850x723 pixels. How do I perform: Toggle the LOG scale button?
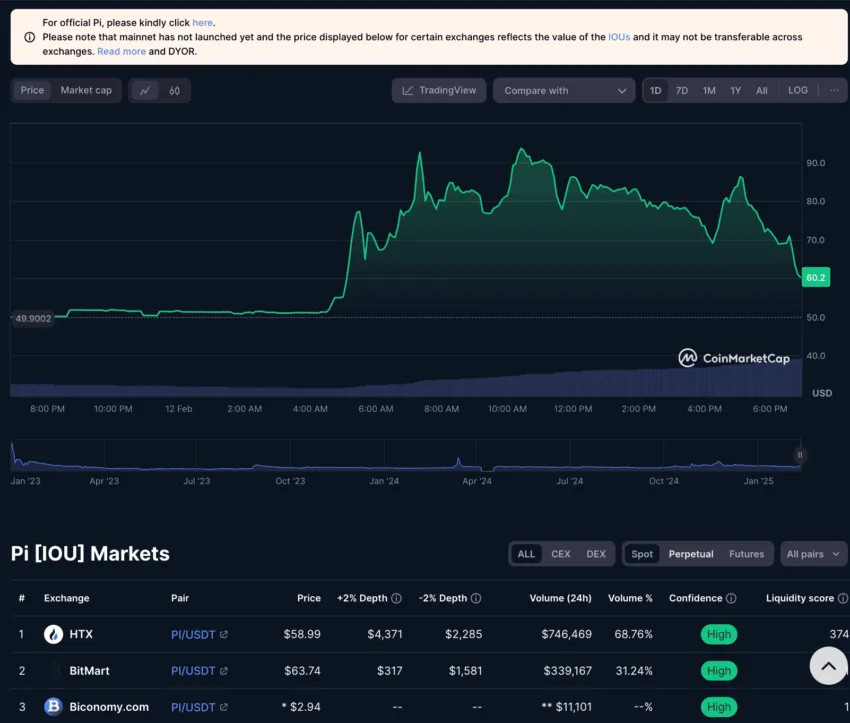coord(798,91)
